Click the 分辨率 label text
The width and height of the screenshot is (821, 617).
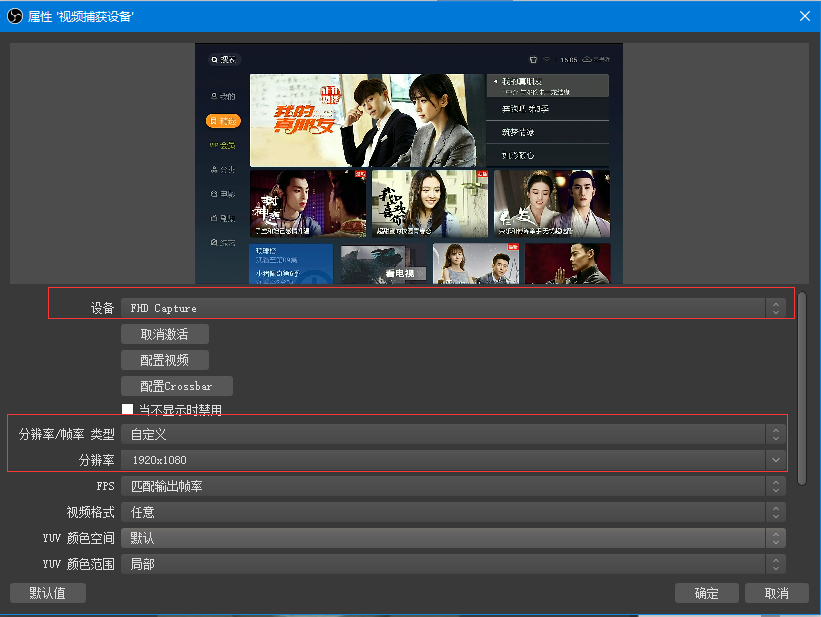96,460
